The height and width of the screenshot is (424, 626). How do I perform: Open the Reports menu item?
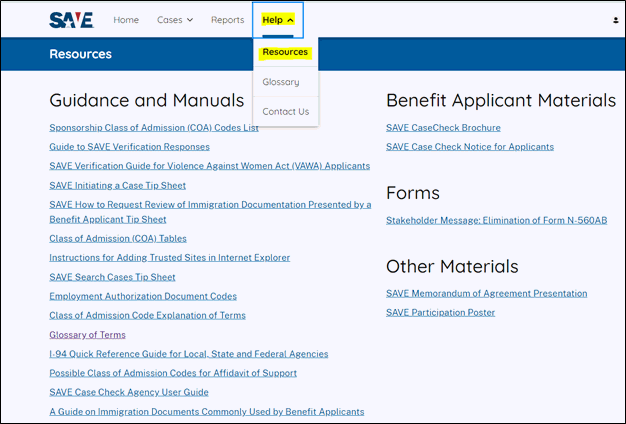click(228, 20)
